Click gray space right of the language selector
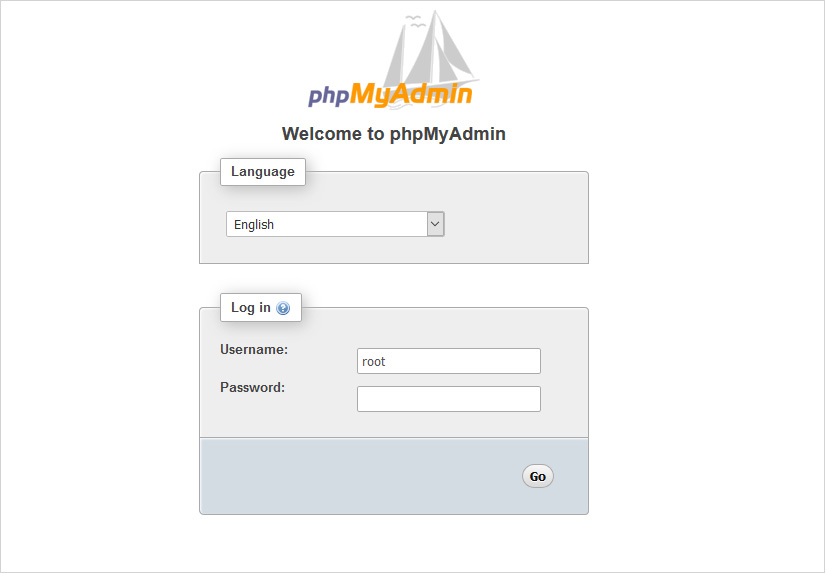This screenshot has height=573, width=825. [x=516, y=224]
